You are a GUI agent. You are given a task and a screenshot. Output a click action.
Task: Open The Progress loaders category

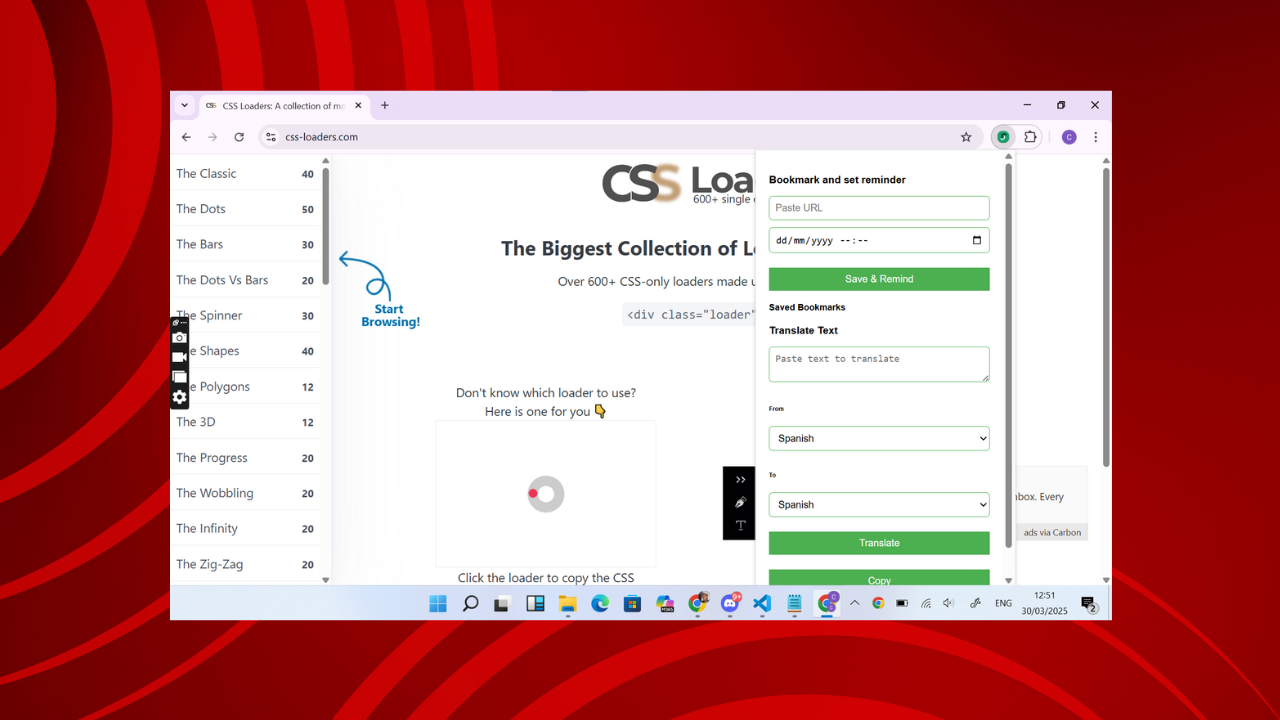click(x=245, y=458)
